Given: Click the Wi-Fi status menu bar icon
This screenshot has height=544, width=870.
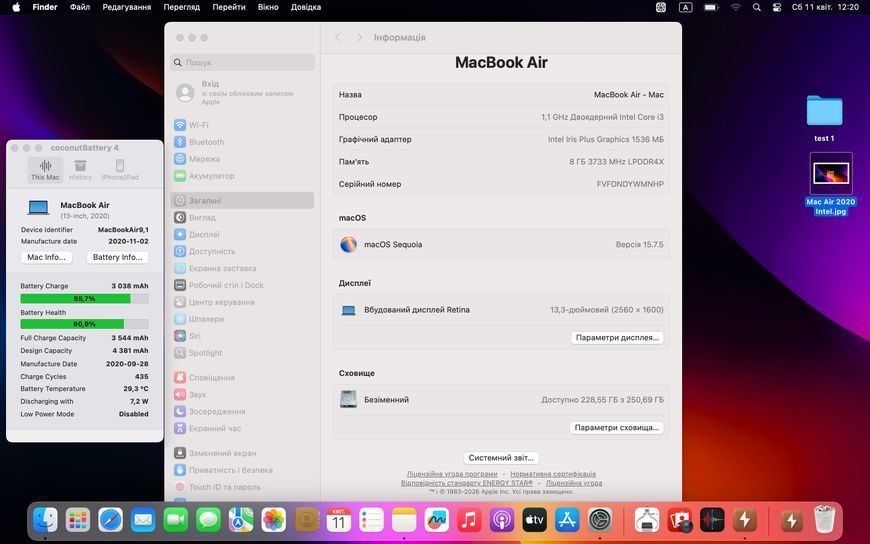Looking at the screenshot, I should pyautogui.click(x=736, y=7).
